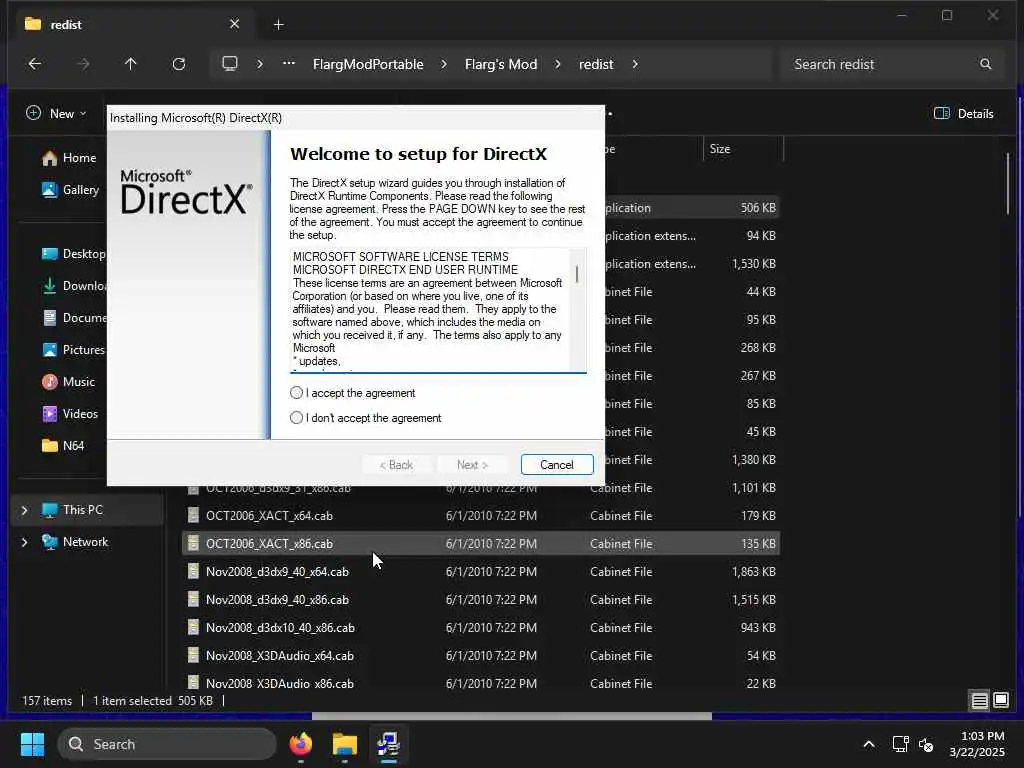Open Music in the sidebar

pyautogui.click(x=69, y=381)
